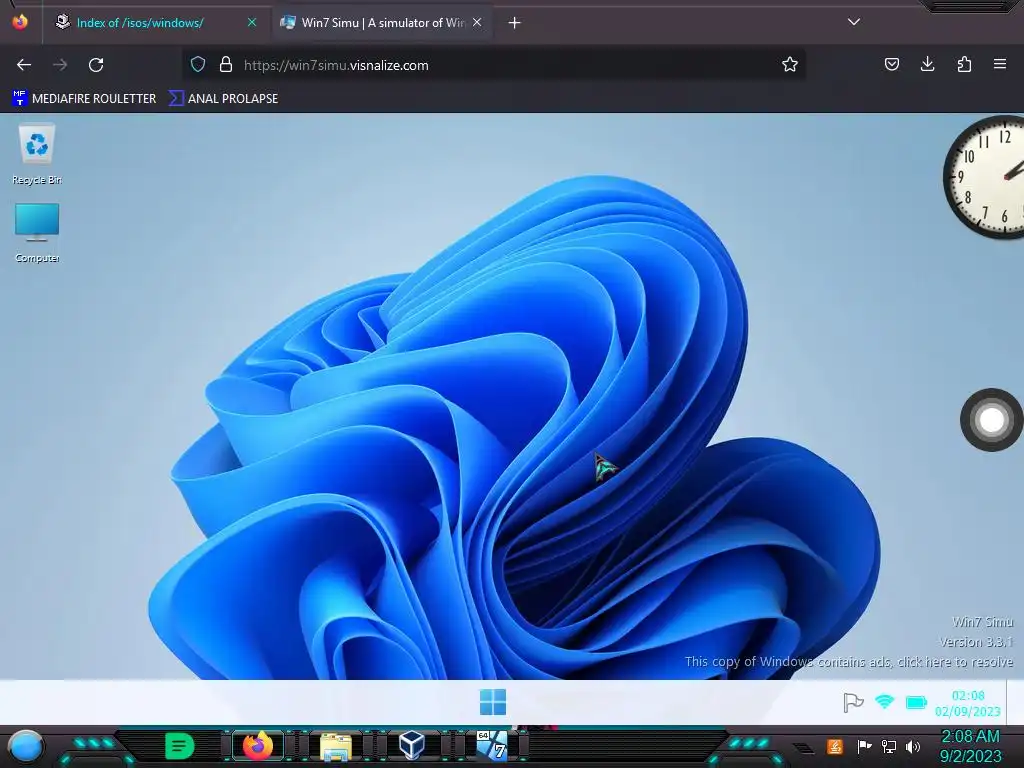Expand list all tabs chevron
This screenshot has width=1024, height=768.
coord(854,22)
